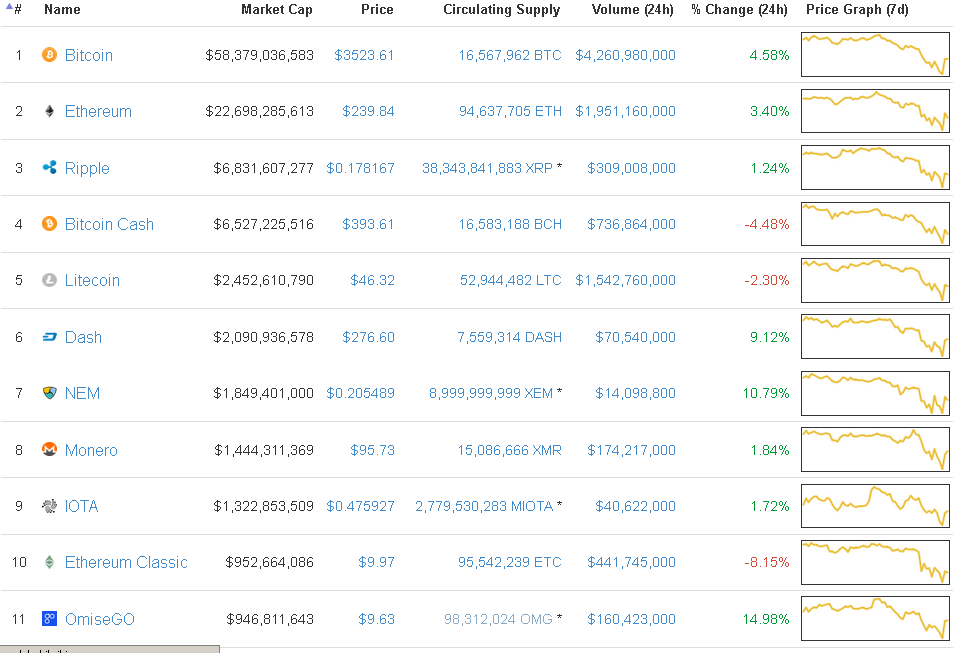
Task: Click Litecoin volume $1,542,760,000
Action: click(625, 280)
